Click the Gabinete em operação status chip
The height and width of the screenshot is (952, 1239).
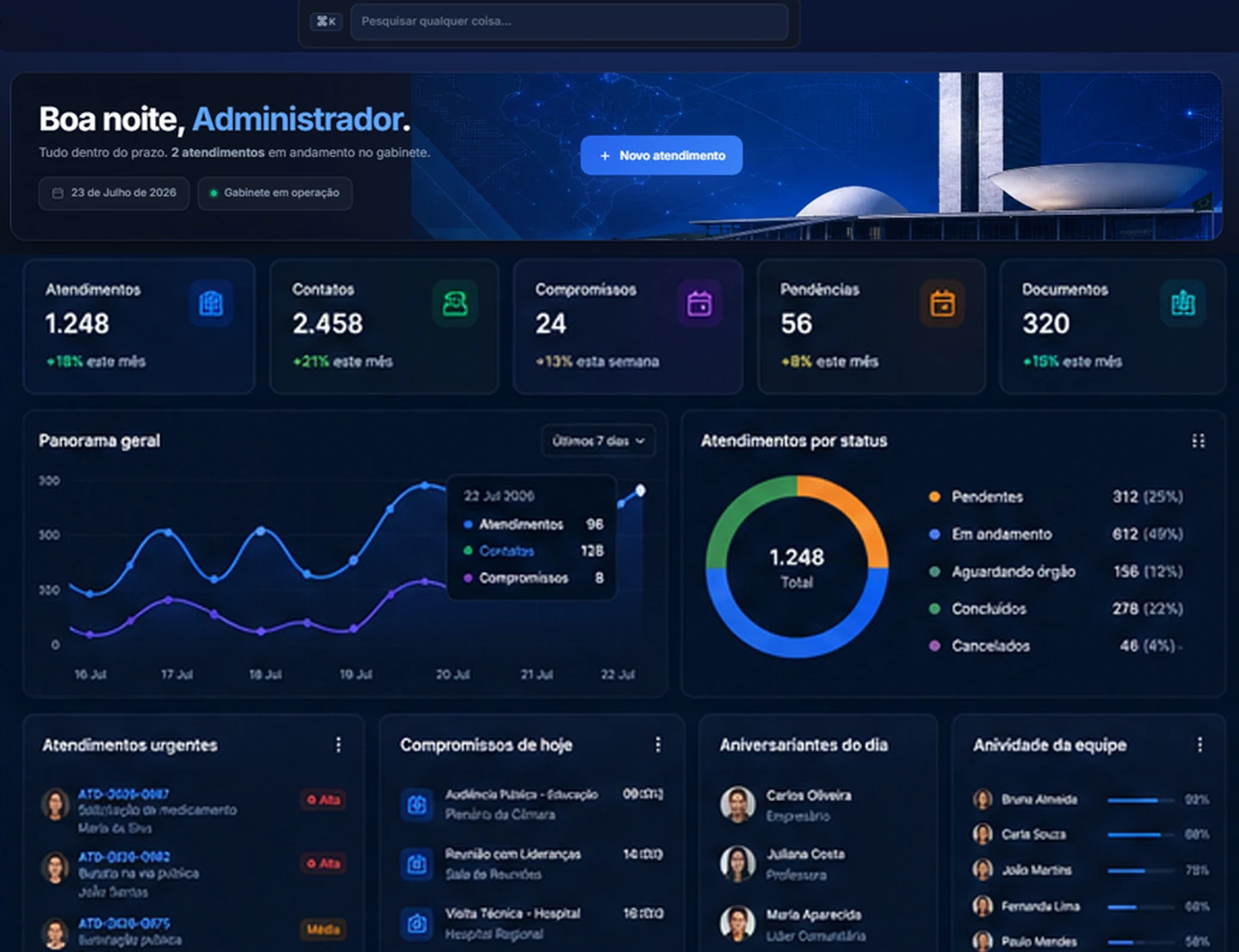click(275, 193)
